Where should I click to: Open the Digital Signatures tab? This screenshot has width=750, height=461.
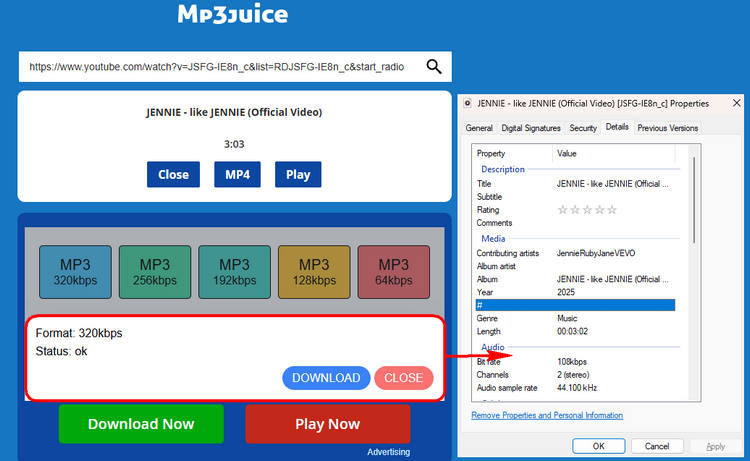click(x=531, y=128)
